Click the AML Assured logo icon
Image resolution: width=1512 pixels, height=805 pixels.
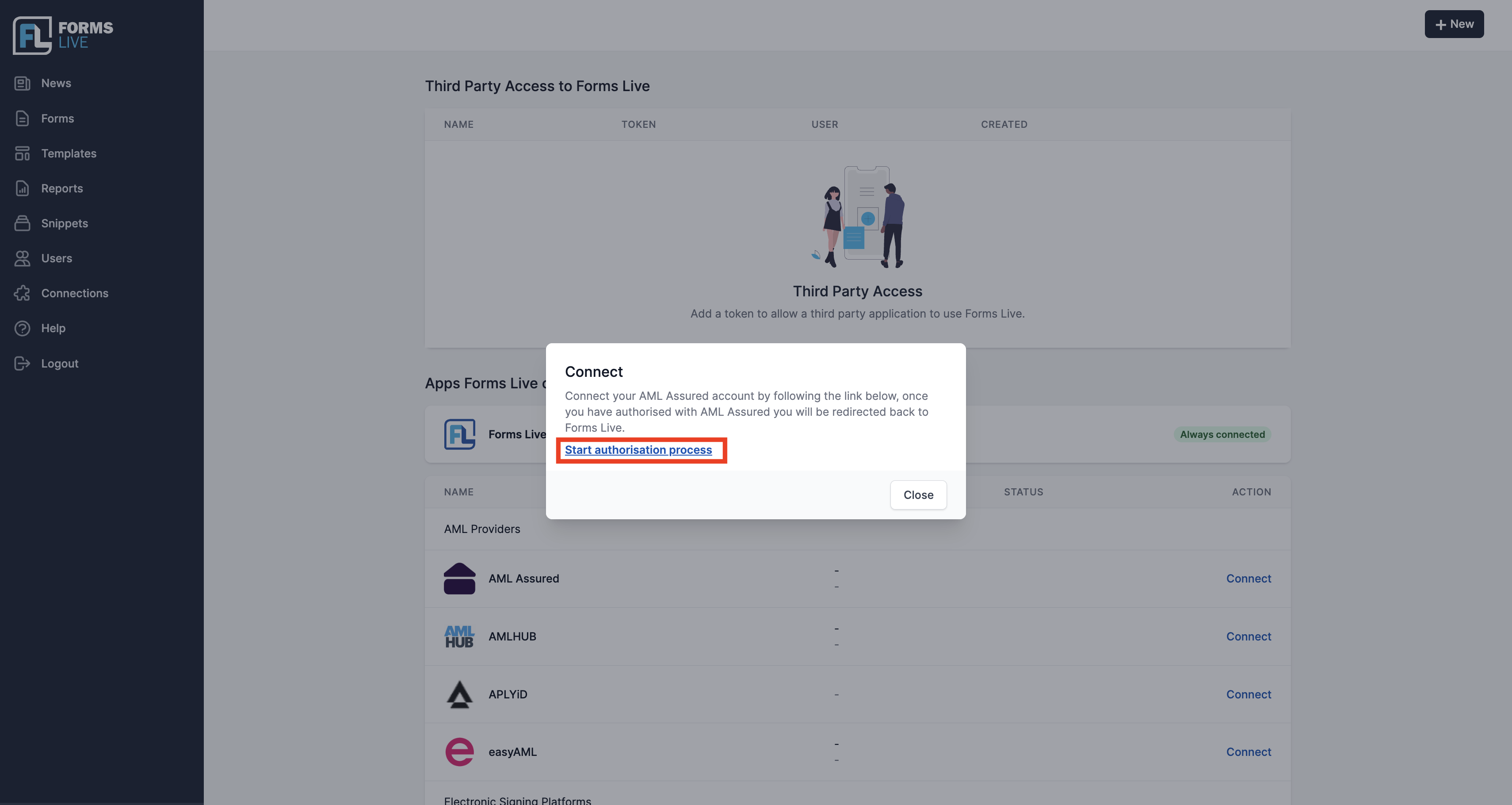click(459, 579)
